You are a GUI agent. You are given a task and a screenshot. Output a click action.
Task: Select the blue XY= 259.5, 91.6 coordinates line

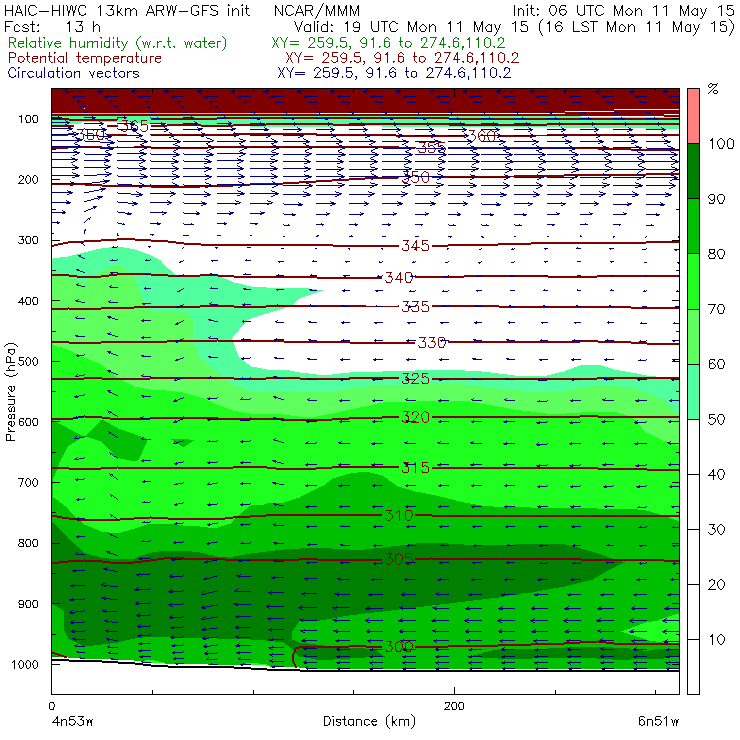pos(394,73)
